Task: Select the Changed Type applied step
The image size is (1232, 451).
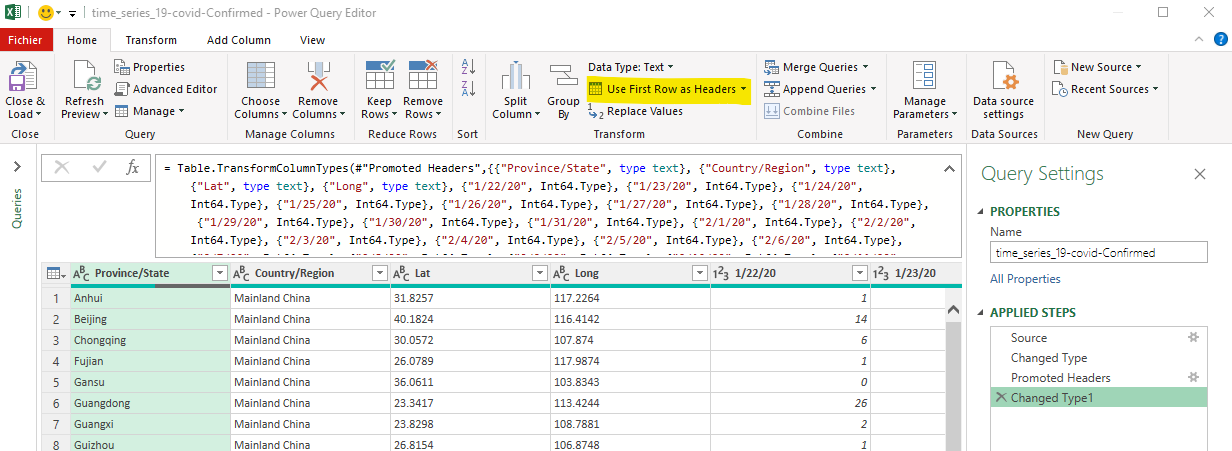Action: point(1049,358)
